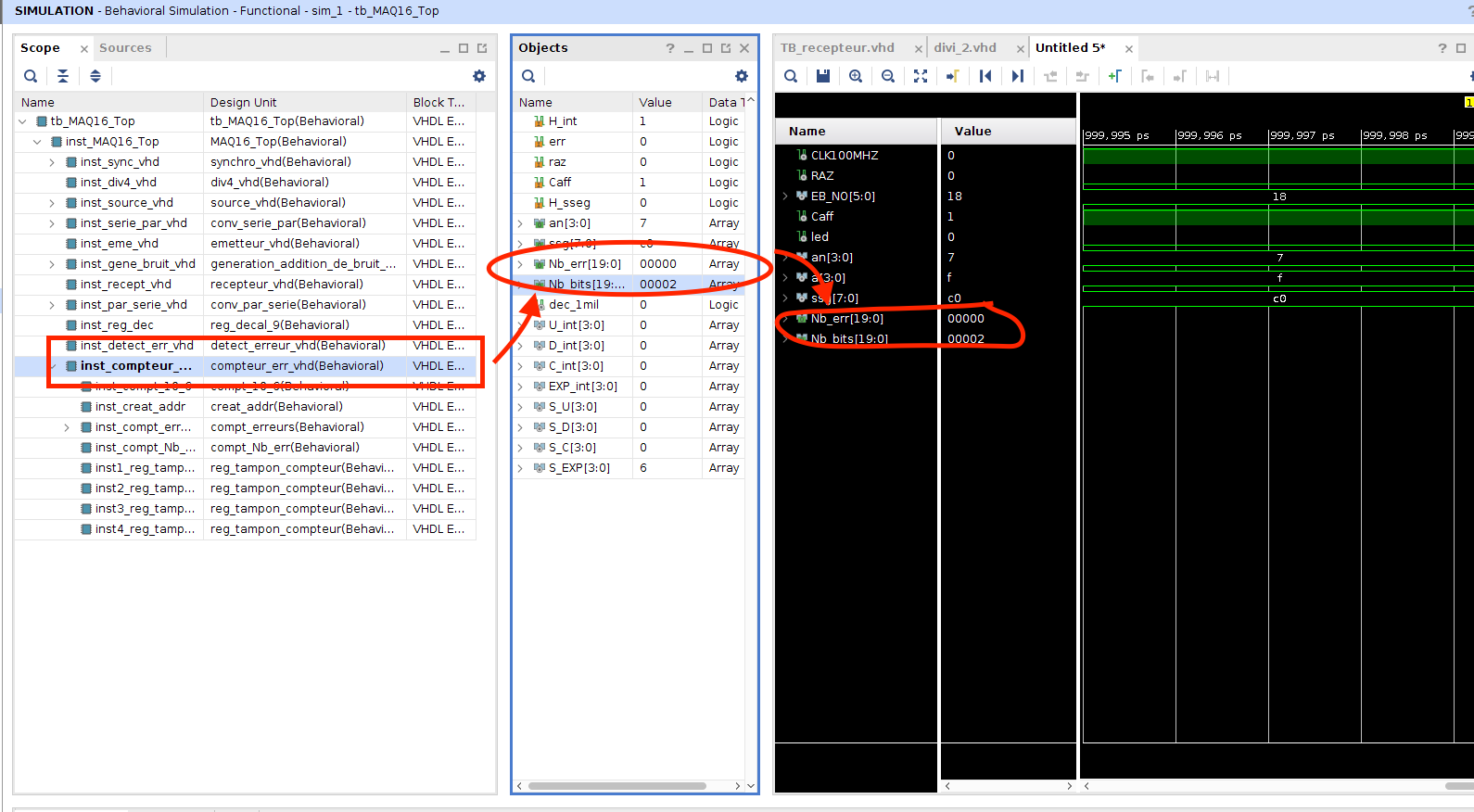Click waveform value column scrollbar right arrow
Image resolution: width=1474 pixels, height=812 pixels.
1069,786
